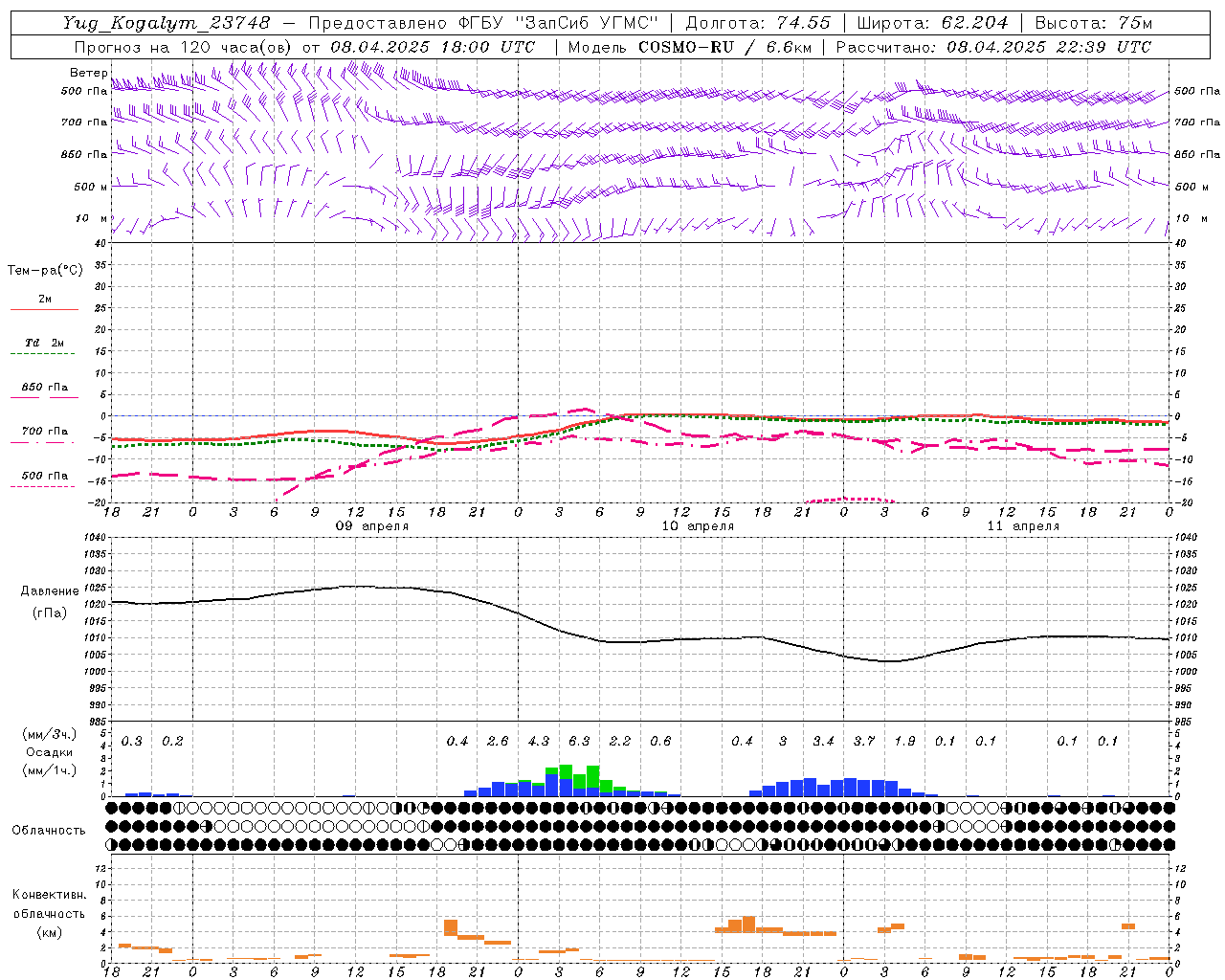Select the 0.3 precipitation total value
Image resolution: width=1225 pixels, height=980 pixels.
[x=132, y=741]
